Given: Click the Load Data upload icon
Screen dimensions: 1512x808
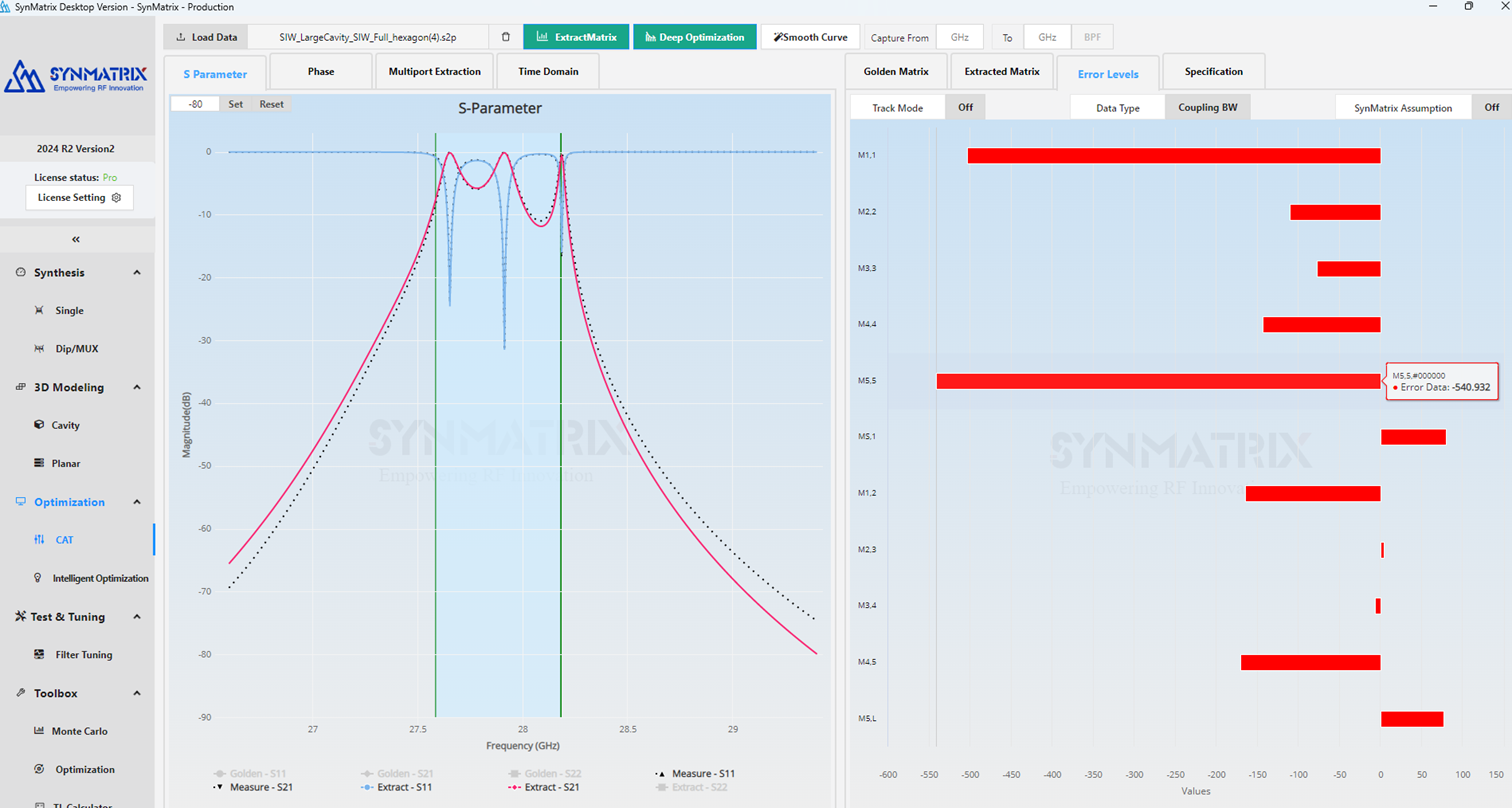Looking at the screenshot, I should (x=180, y=38).
